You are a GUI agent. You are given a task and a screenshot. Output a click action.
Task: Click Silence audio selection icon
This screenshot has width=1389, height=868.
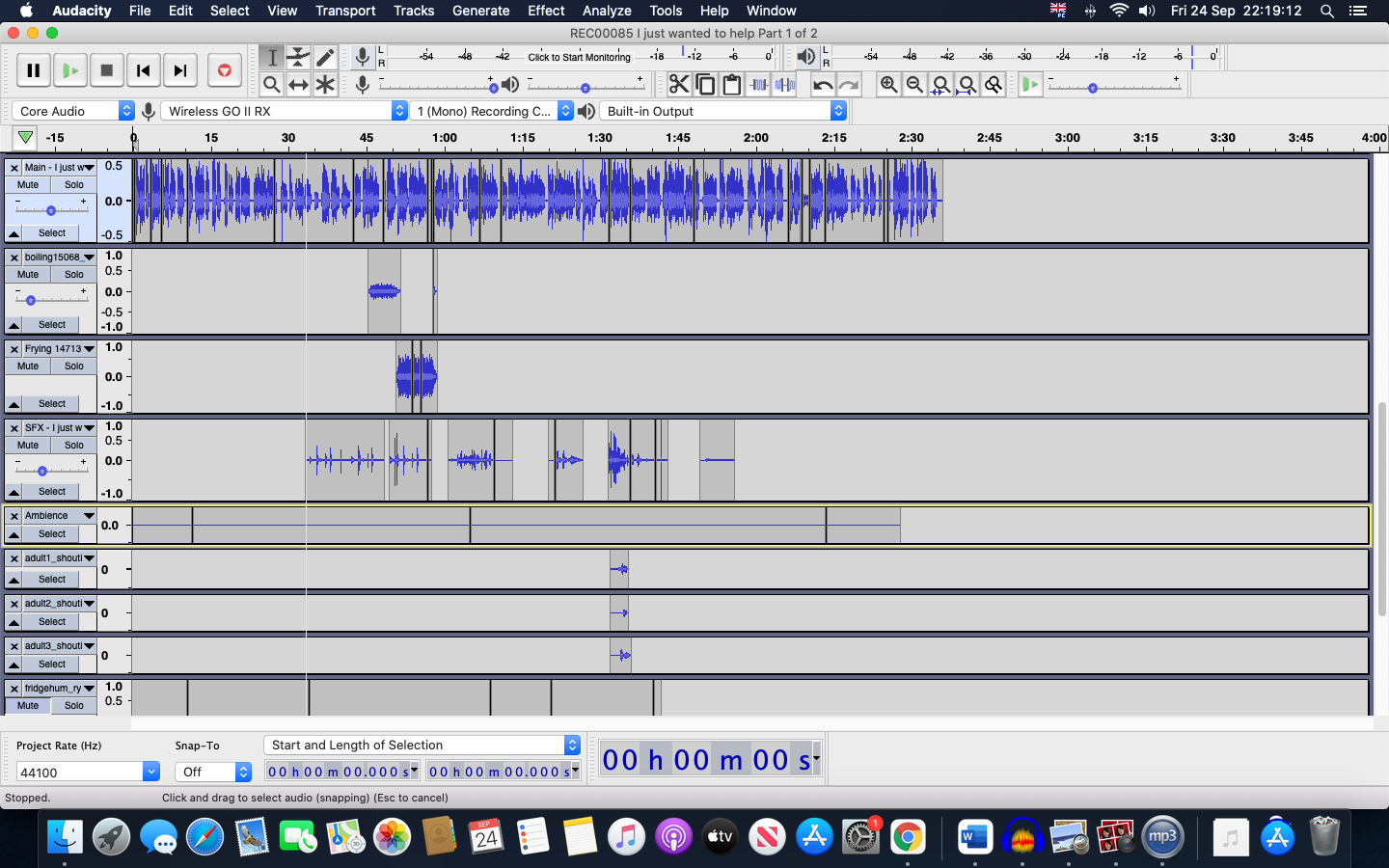pos(785,85)
